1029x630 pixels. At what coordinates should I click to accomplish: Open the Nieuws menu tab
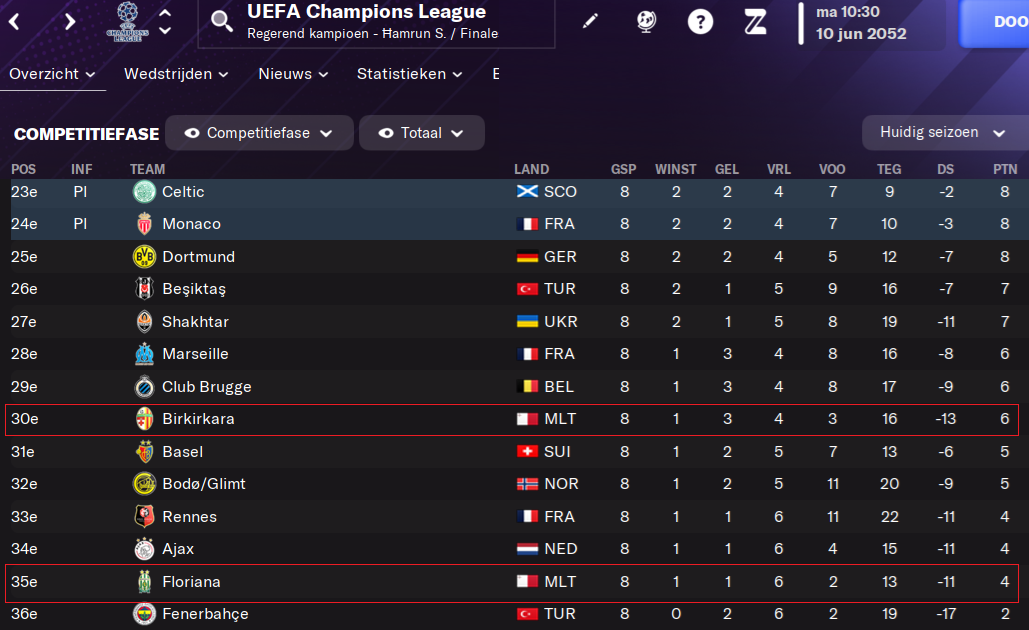[292, 74]
